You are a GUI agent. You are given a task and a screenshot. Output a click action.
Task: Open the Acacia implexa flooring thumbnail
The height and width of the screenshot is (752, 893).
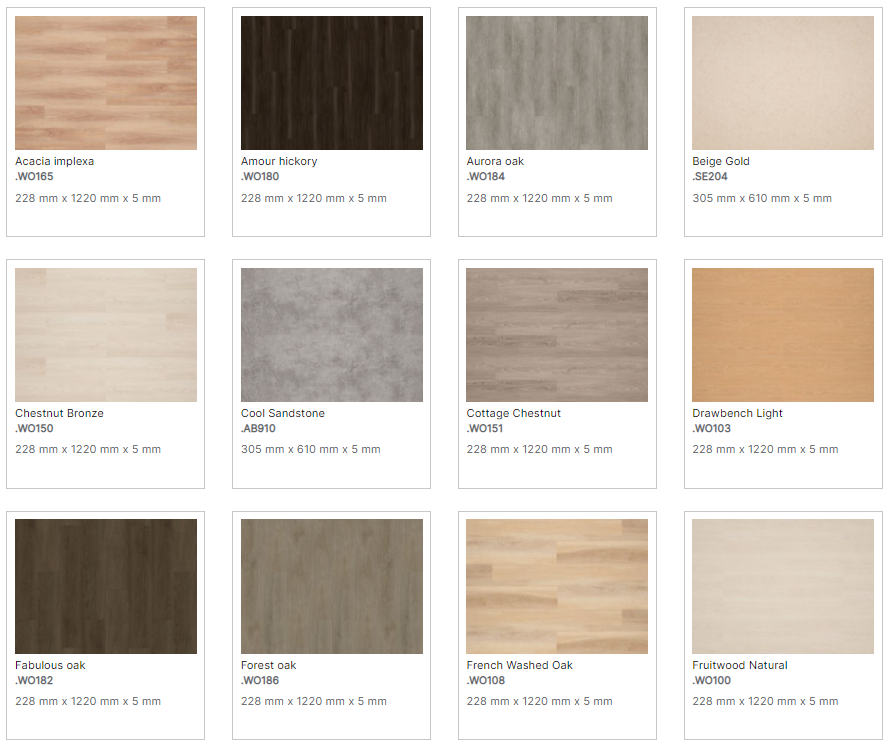(106, 83)
